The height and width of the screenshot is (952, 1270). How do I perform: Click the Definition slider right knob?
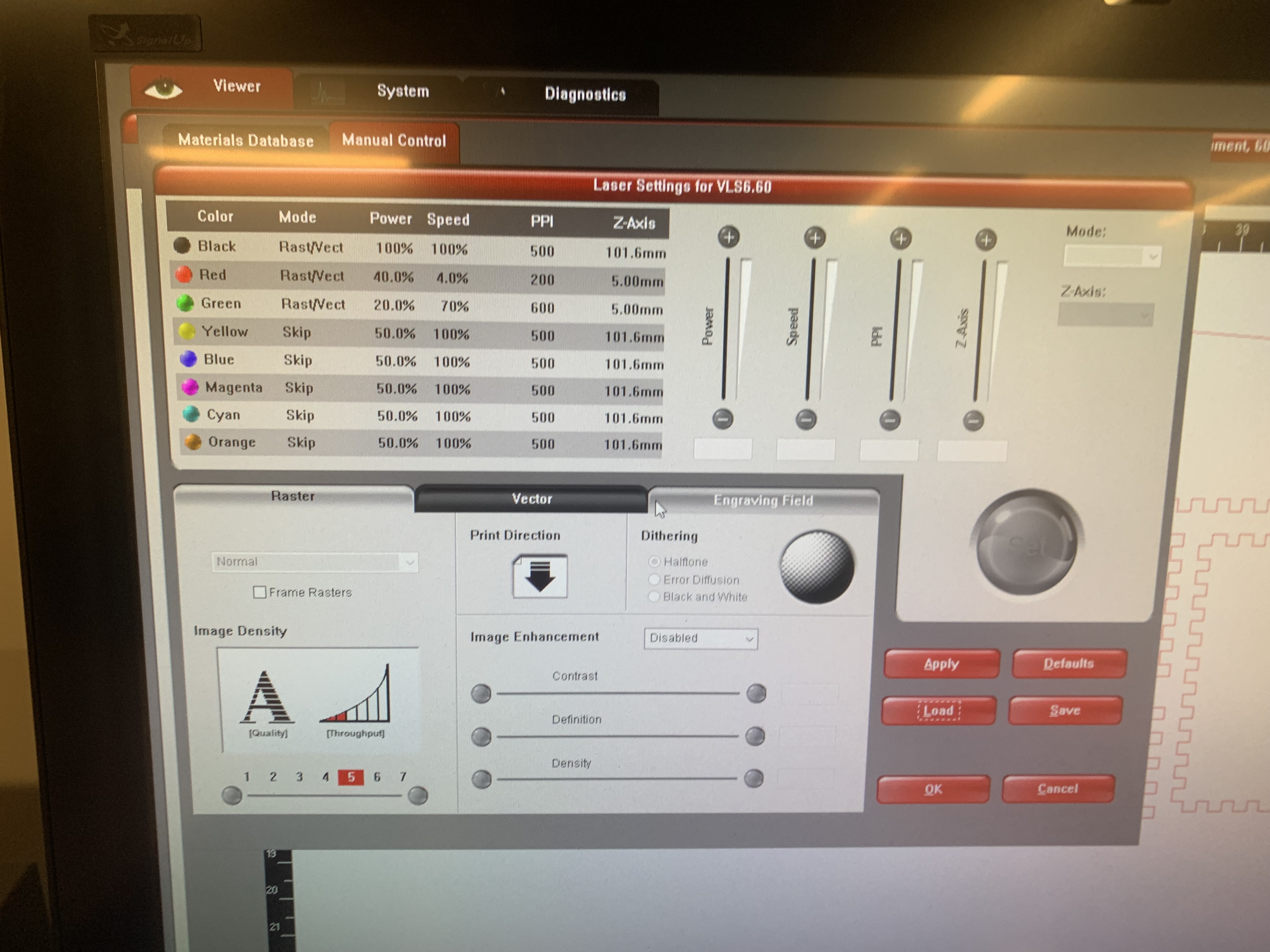coord(755,736)
